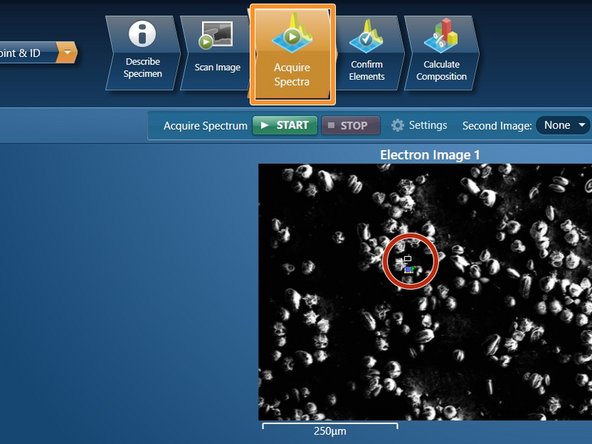The image size is (592, 444).
Task: Open the Settings gear icon
Action: pos(398,125)
